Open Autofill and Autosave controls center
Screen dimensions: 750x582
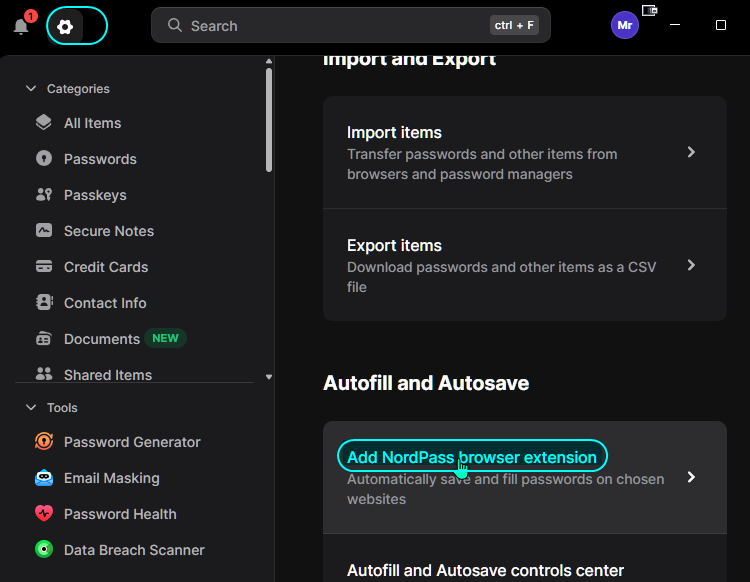pyautogui.click(x=485, y=570)
